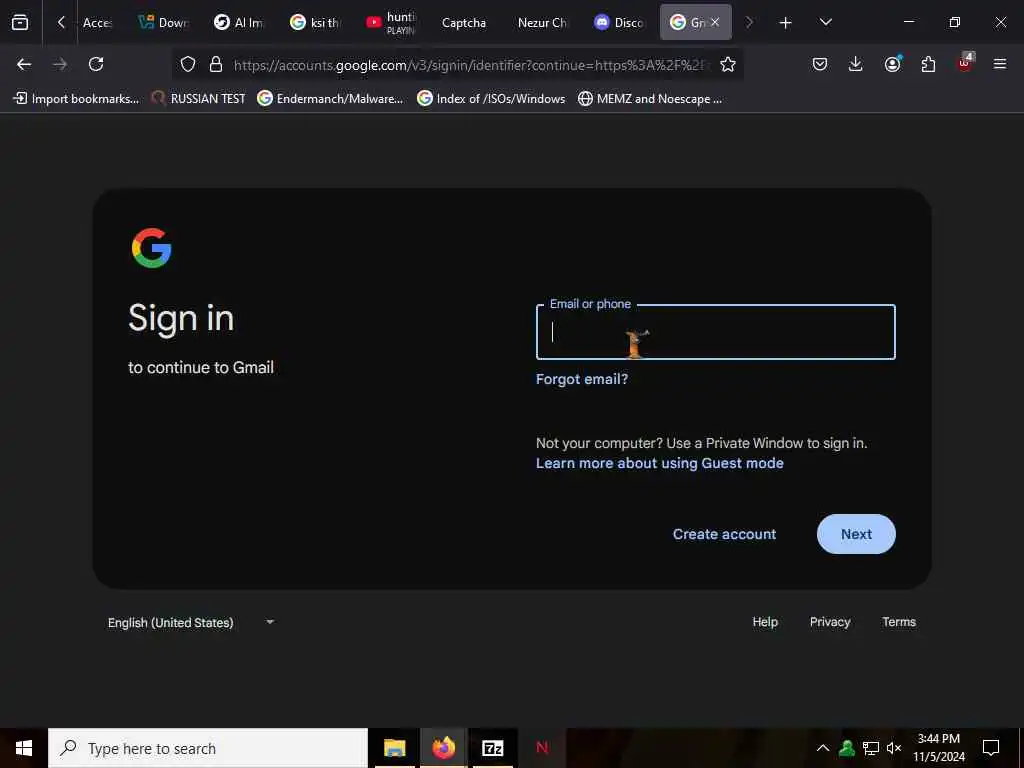Viewport: 1024px width, 768px height.
Task: Open the uBlock Origin extension icon
Action: click(x=965, y=63)
